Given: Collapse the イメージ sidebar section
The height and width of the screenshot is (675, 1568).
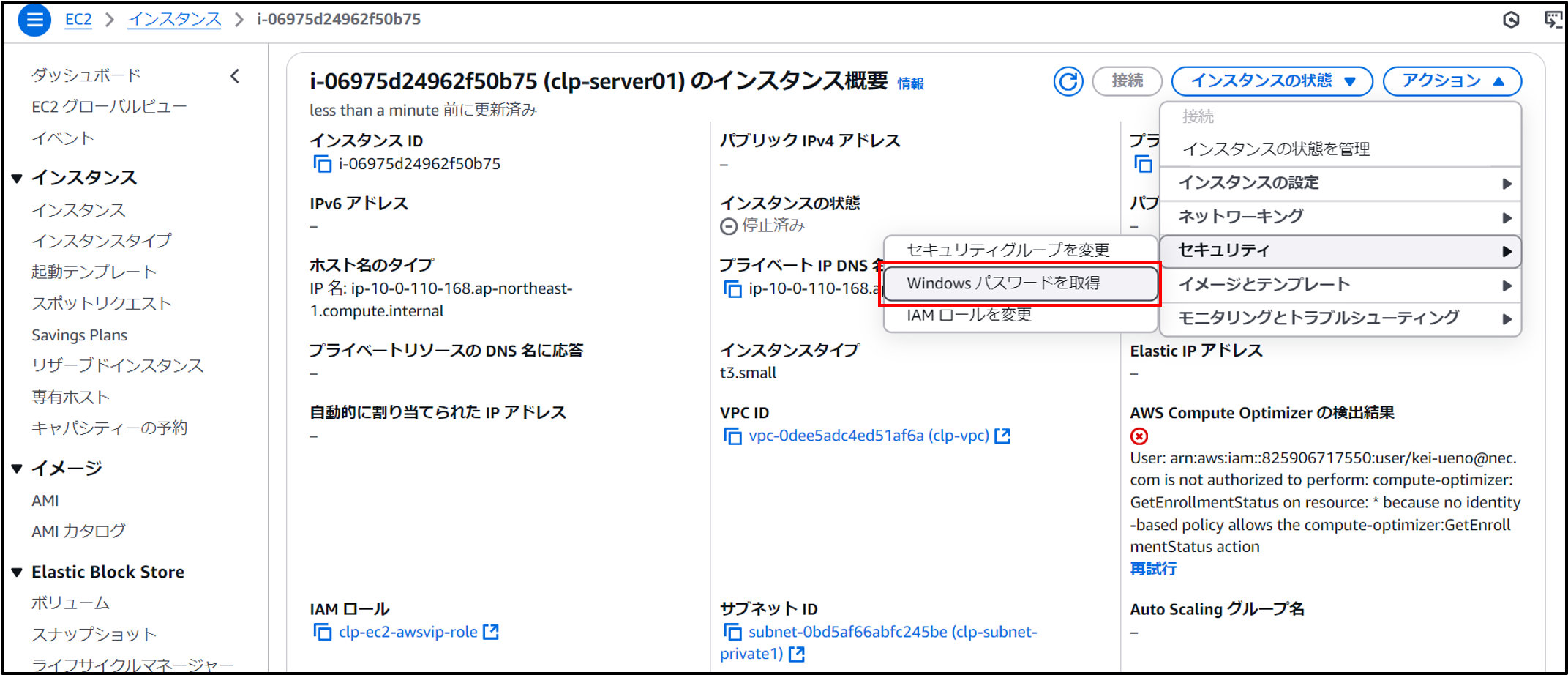Looking at the screenshot, I should click(x=17, y=469).
